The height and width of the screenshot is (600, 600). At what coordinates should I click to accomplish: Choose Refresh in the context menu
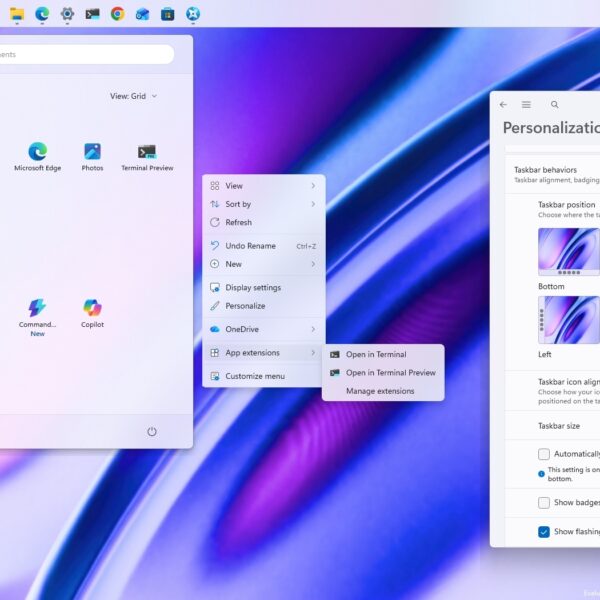click(264, 222)
